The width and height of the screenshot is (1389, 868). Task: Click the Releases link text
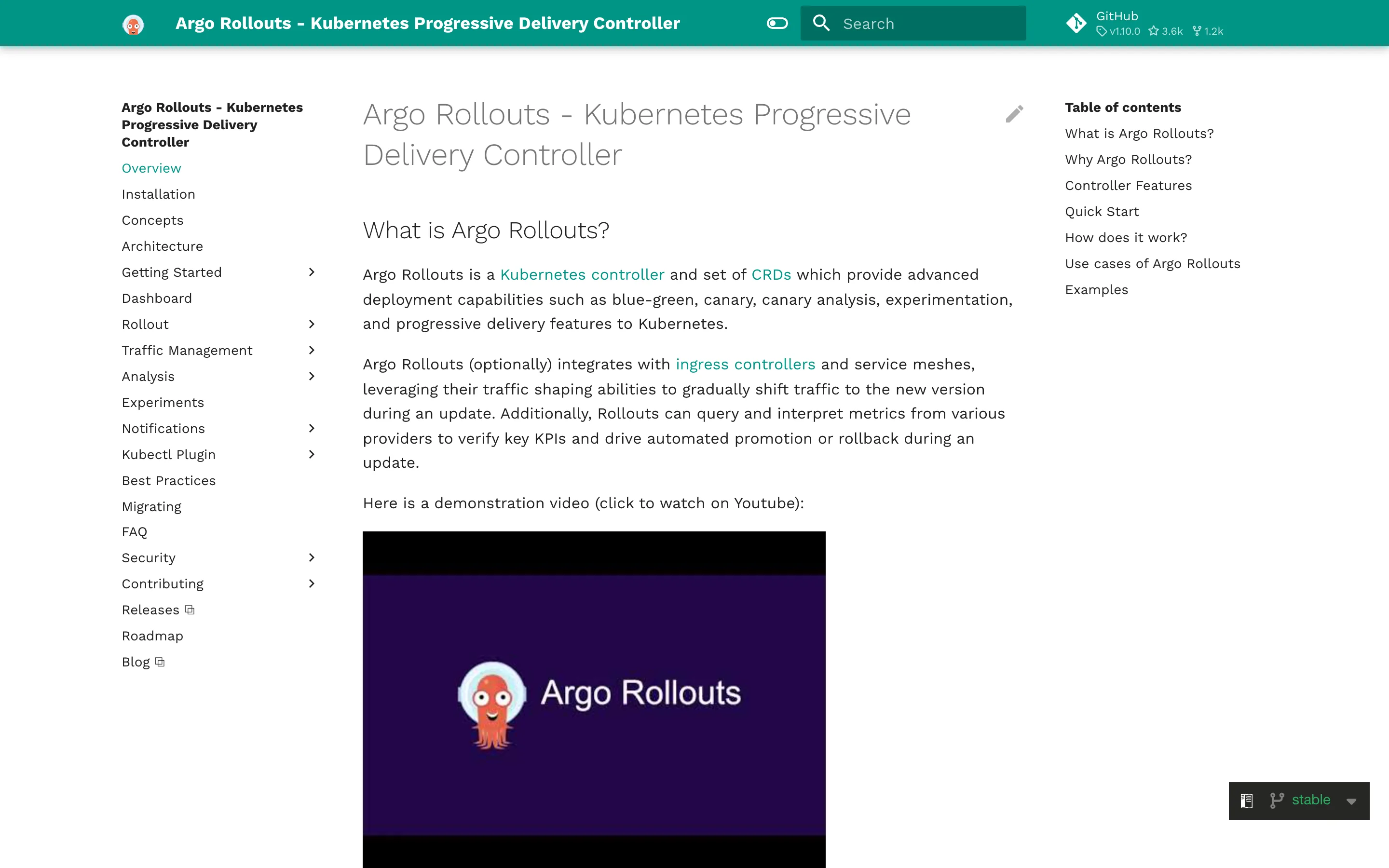tap(150, 610)
